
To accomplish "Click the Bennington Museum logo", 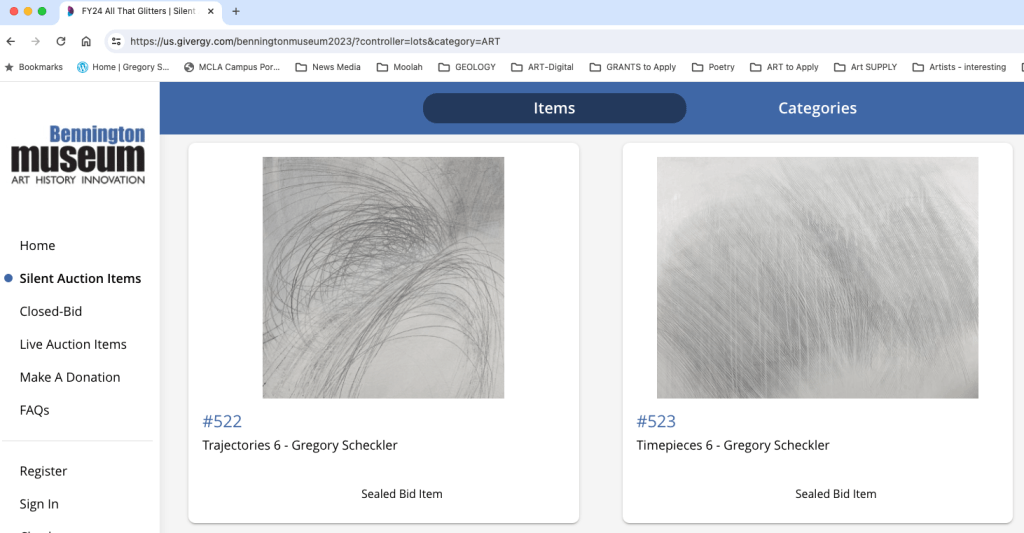I will point(78,155).
